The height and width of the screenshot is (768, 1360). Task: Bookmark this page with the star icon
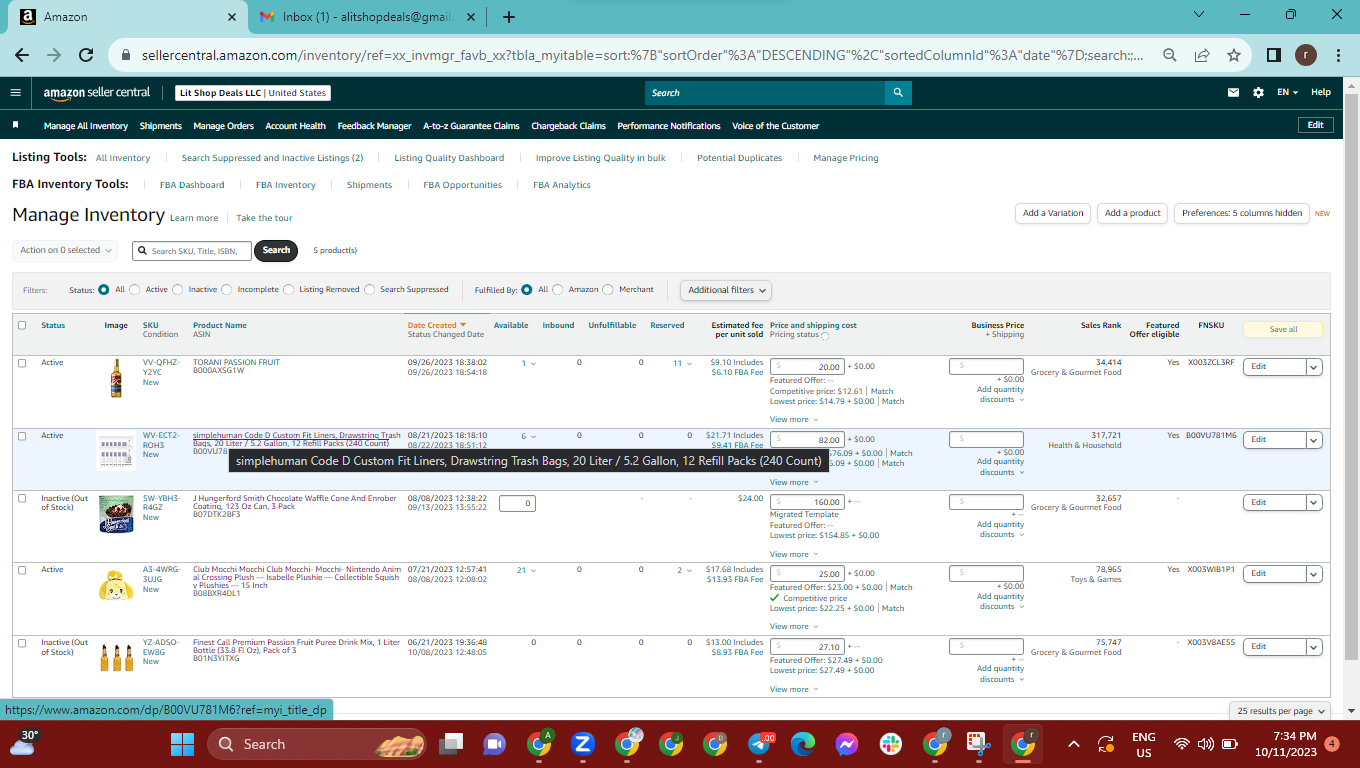(1234, 56)
